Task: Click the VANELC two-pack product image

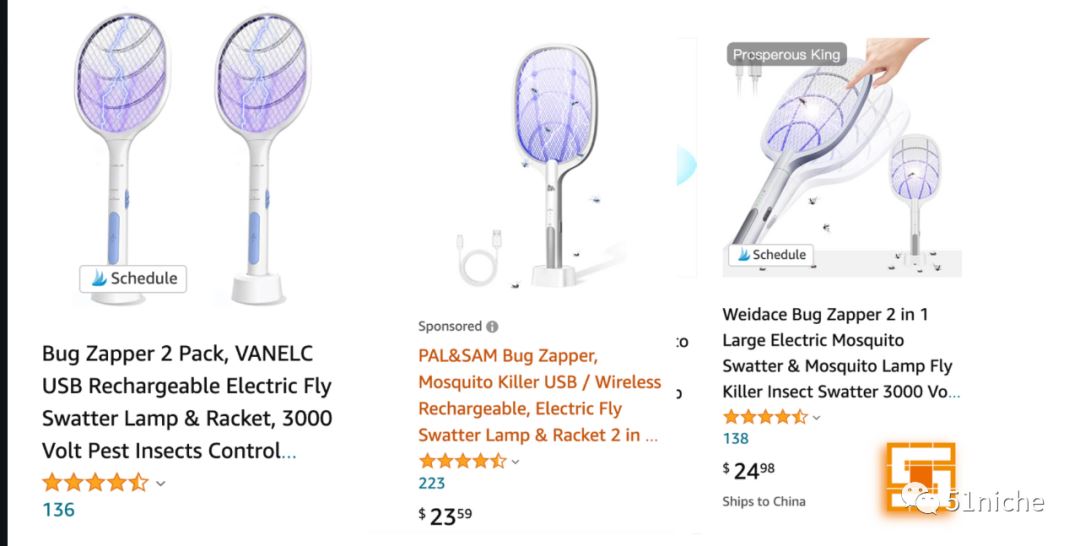Action: [x=192, y=158]
